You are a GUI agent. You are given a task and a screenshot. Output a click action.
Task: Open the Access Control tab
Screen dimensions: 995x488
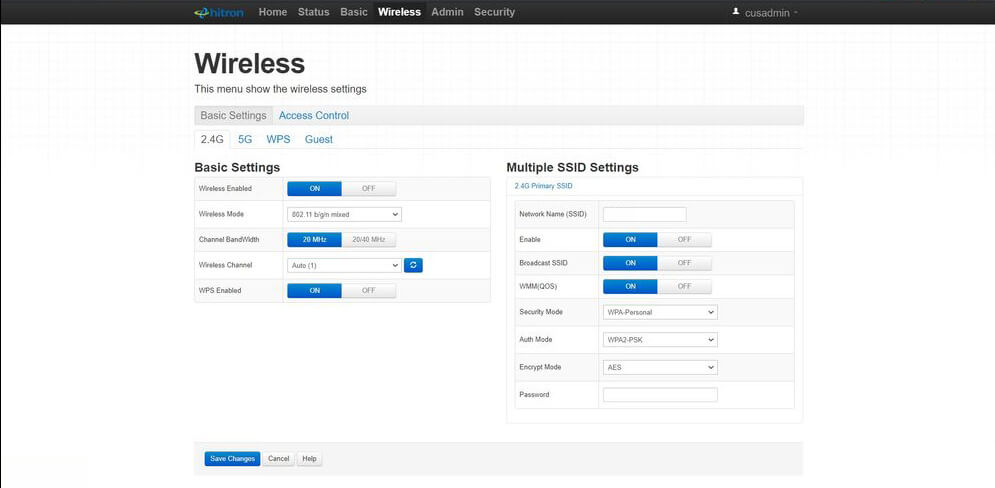click(313, 116)
